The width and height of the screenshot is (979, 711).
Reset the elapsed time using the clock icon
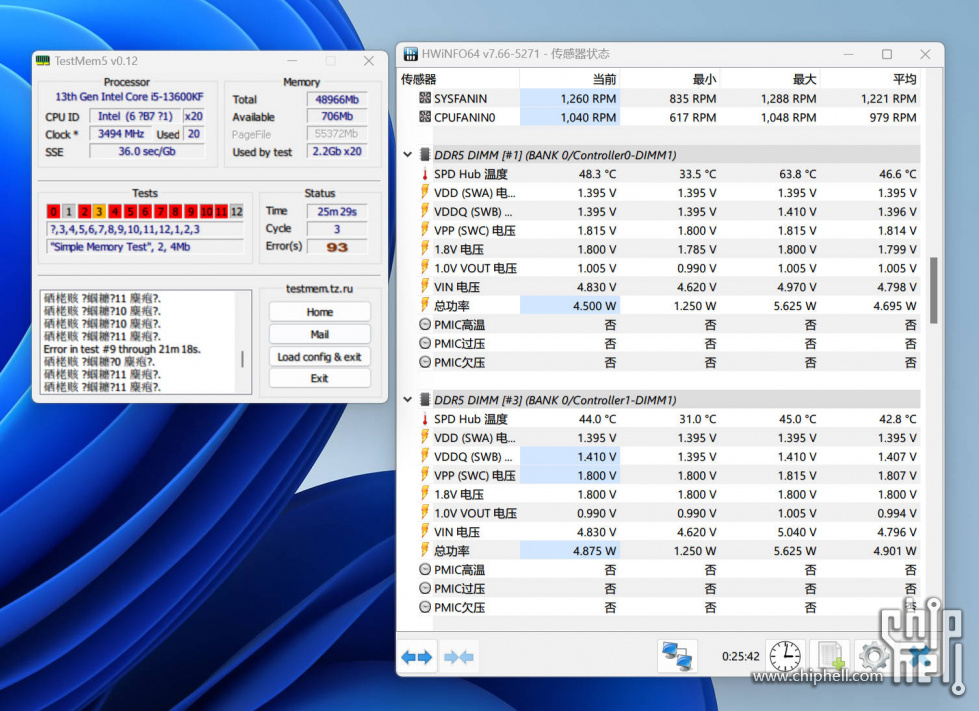[x=785, y=657]
